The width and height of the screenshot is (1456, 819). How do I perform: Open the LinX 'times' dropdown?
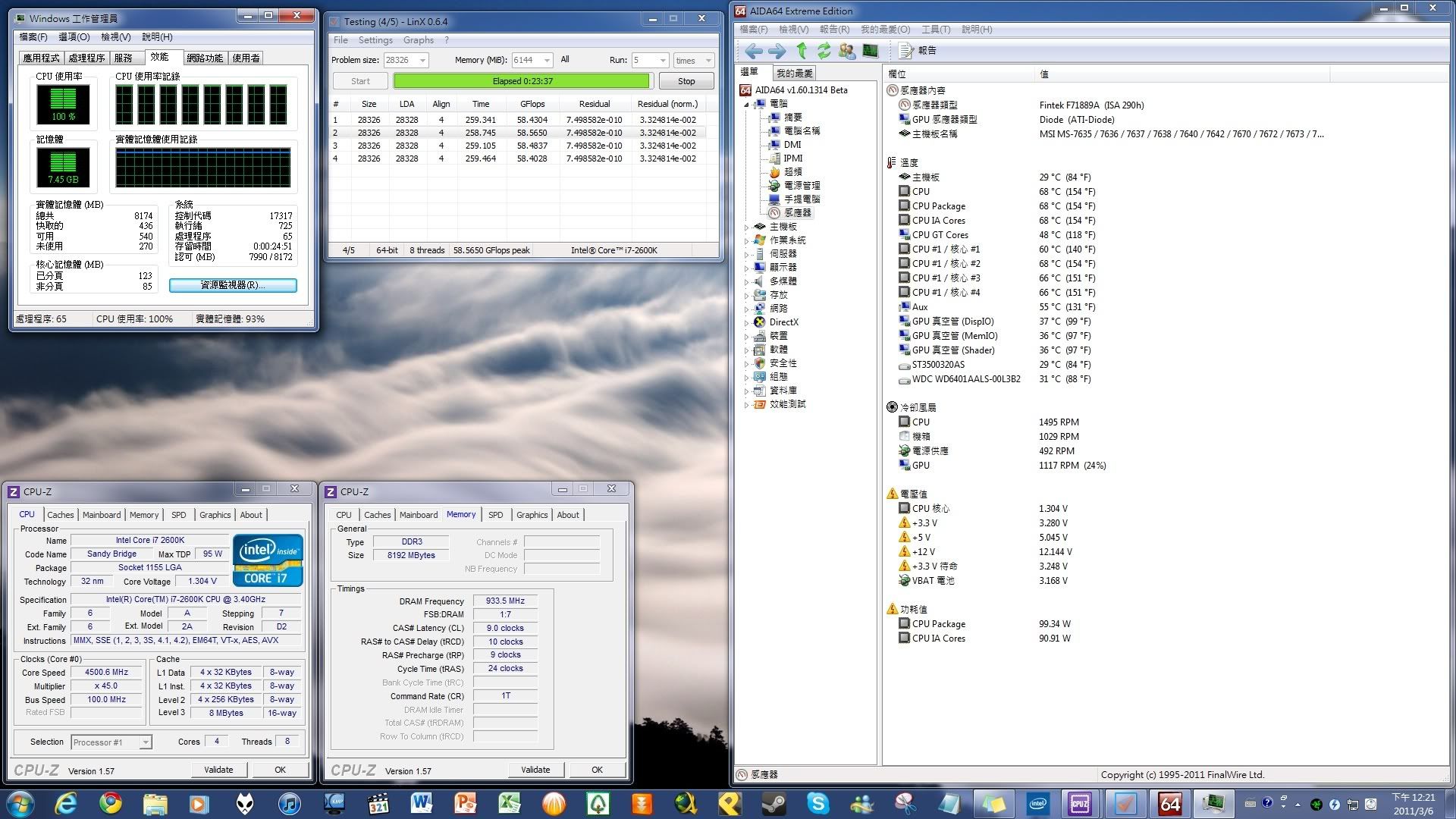pyautogui.click(x=694, y=60)
